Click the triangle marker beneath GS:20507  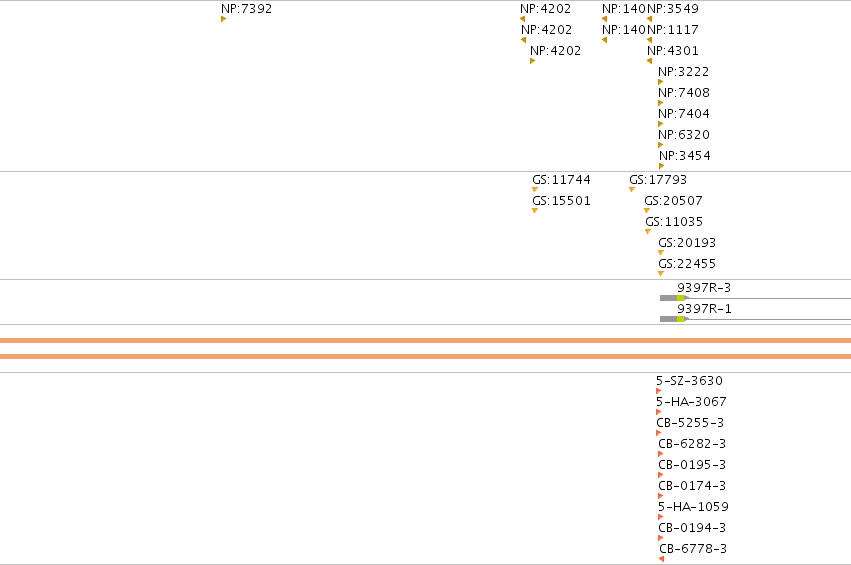pyautogui.click(x=647, y=211)
